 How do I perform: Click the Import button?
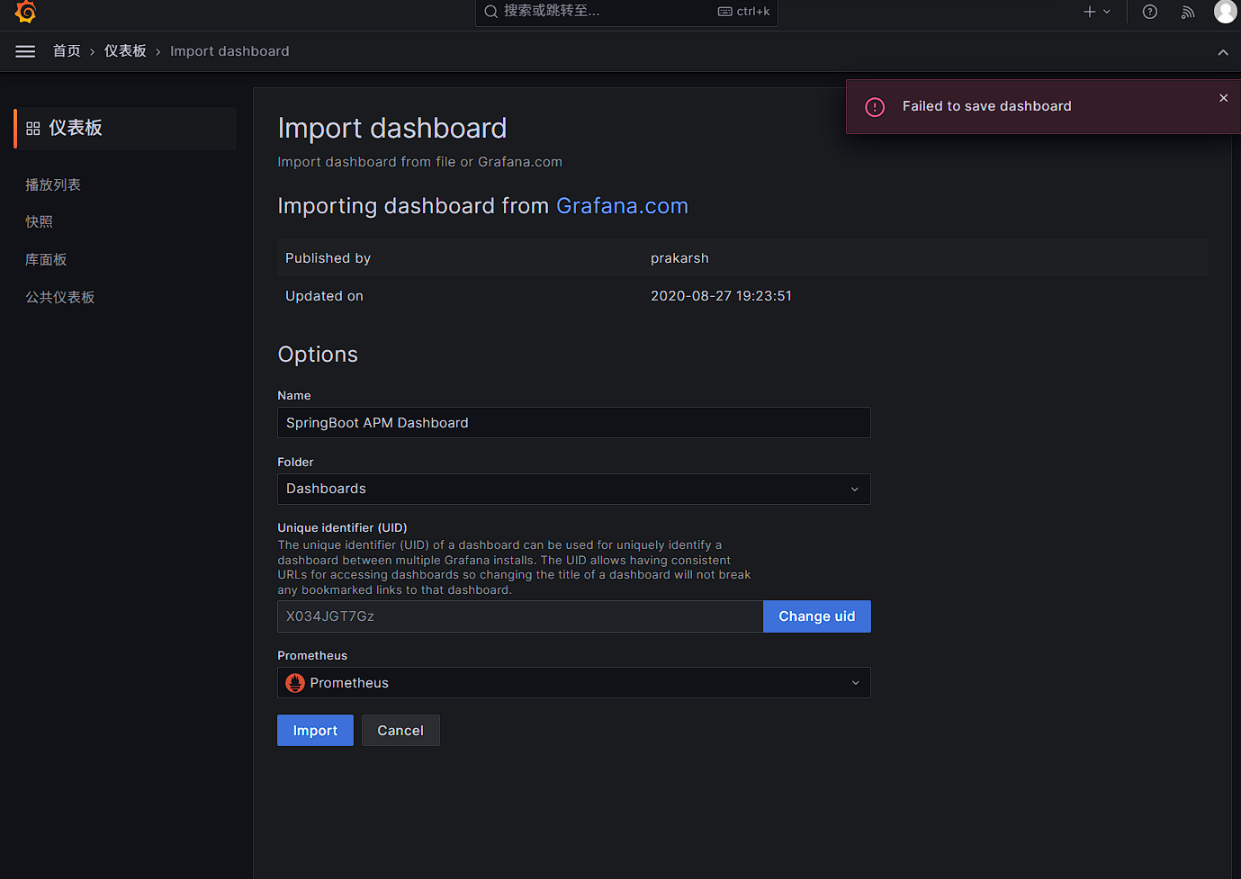coord(315,730)
